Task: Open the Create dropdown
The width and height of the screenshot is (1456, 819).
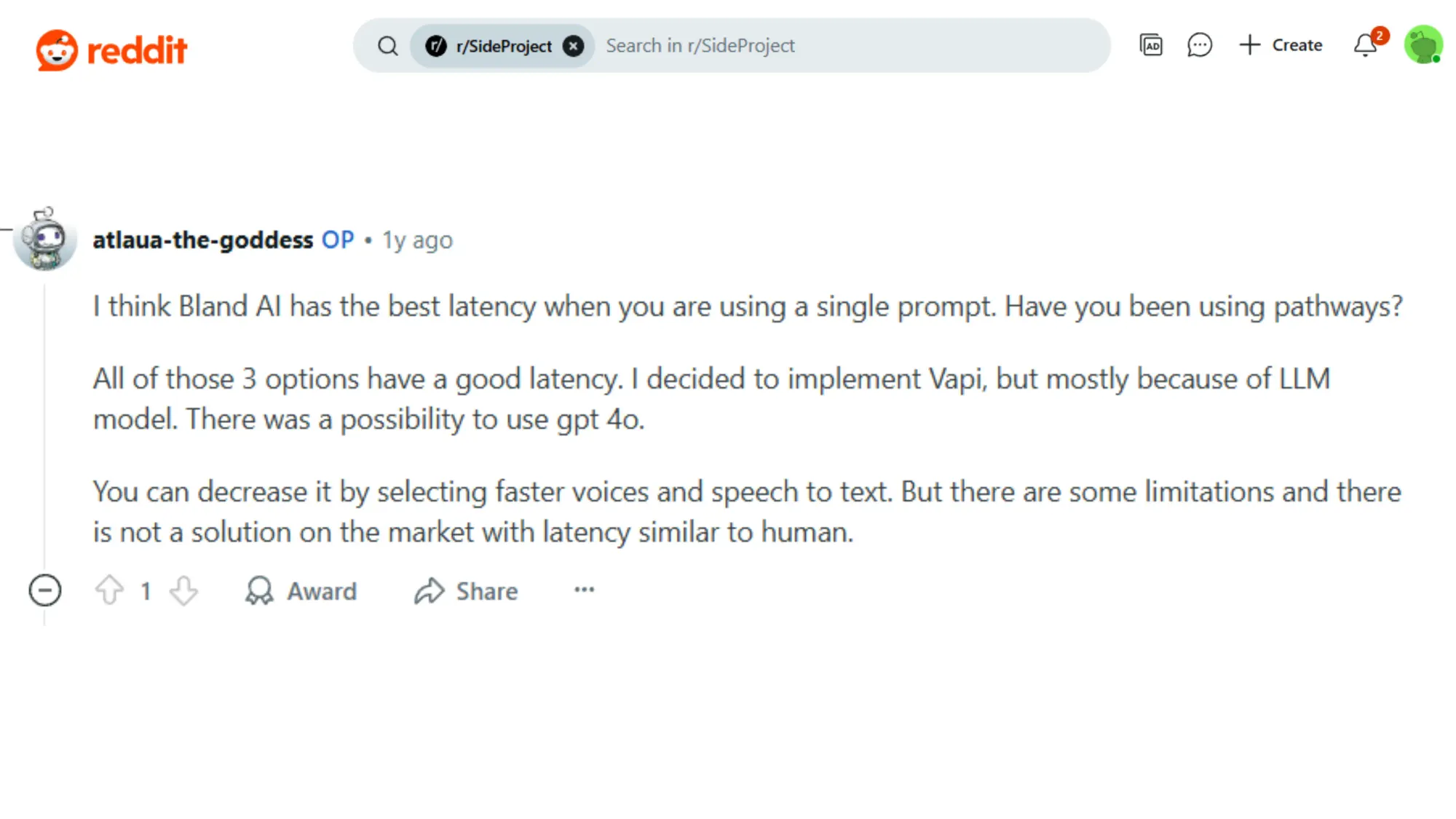Action: [x=1281, y=45]
